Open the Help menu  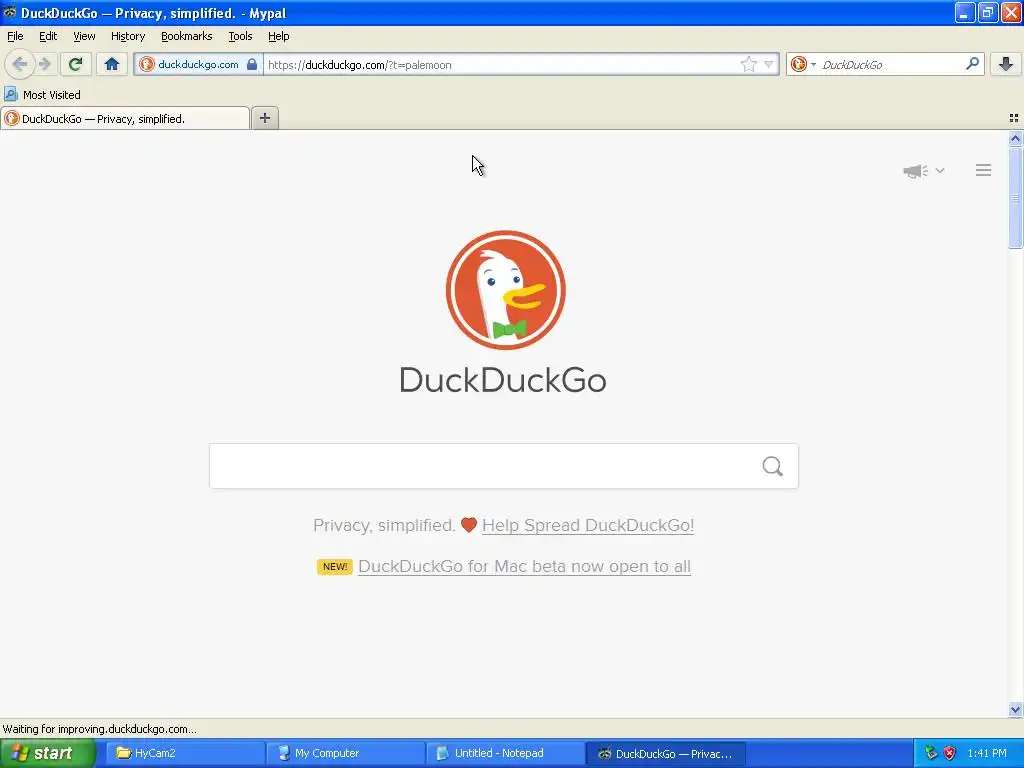point(278,36)
